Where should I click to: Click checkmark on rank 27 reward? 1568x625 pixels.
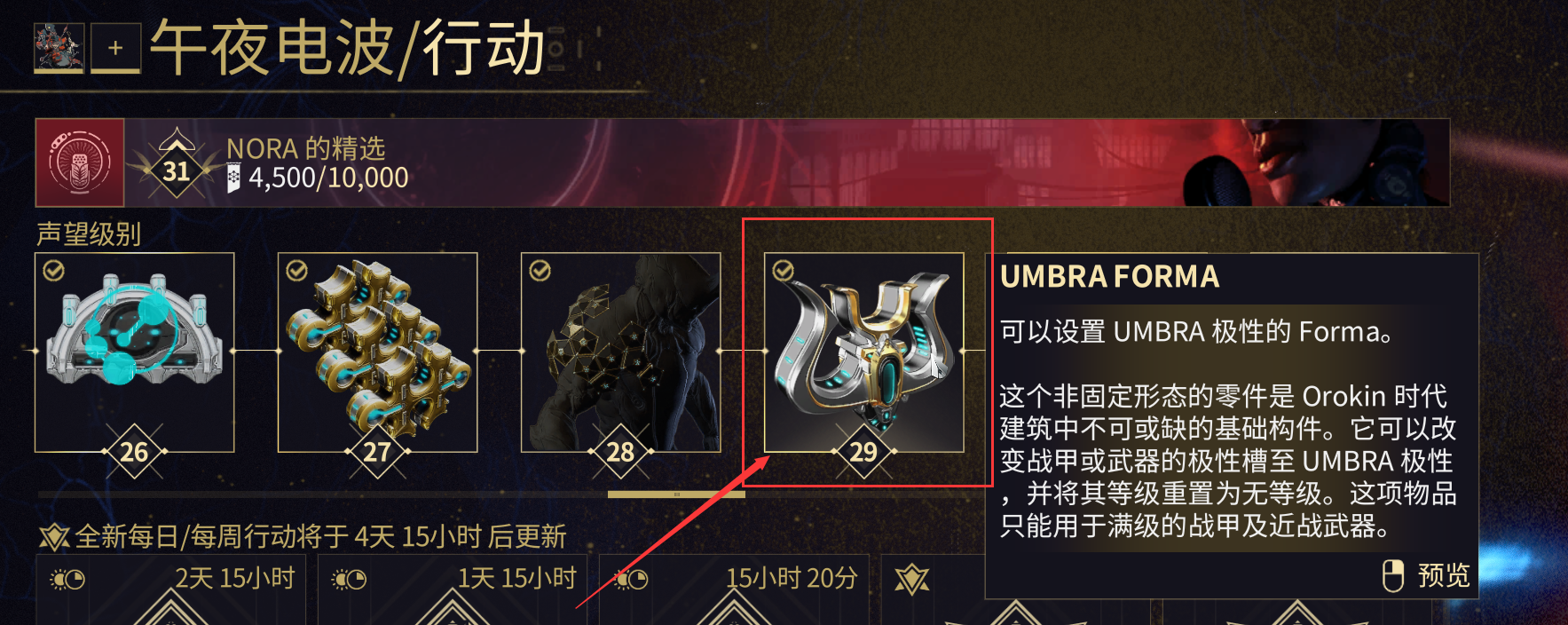(297, 271)
